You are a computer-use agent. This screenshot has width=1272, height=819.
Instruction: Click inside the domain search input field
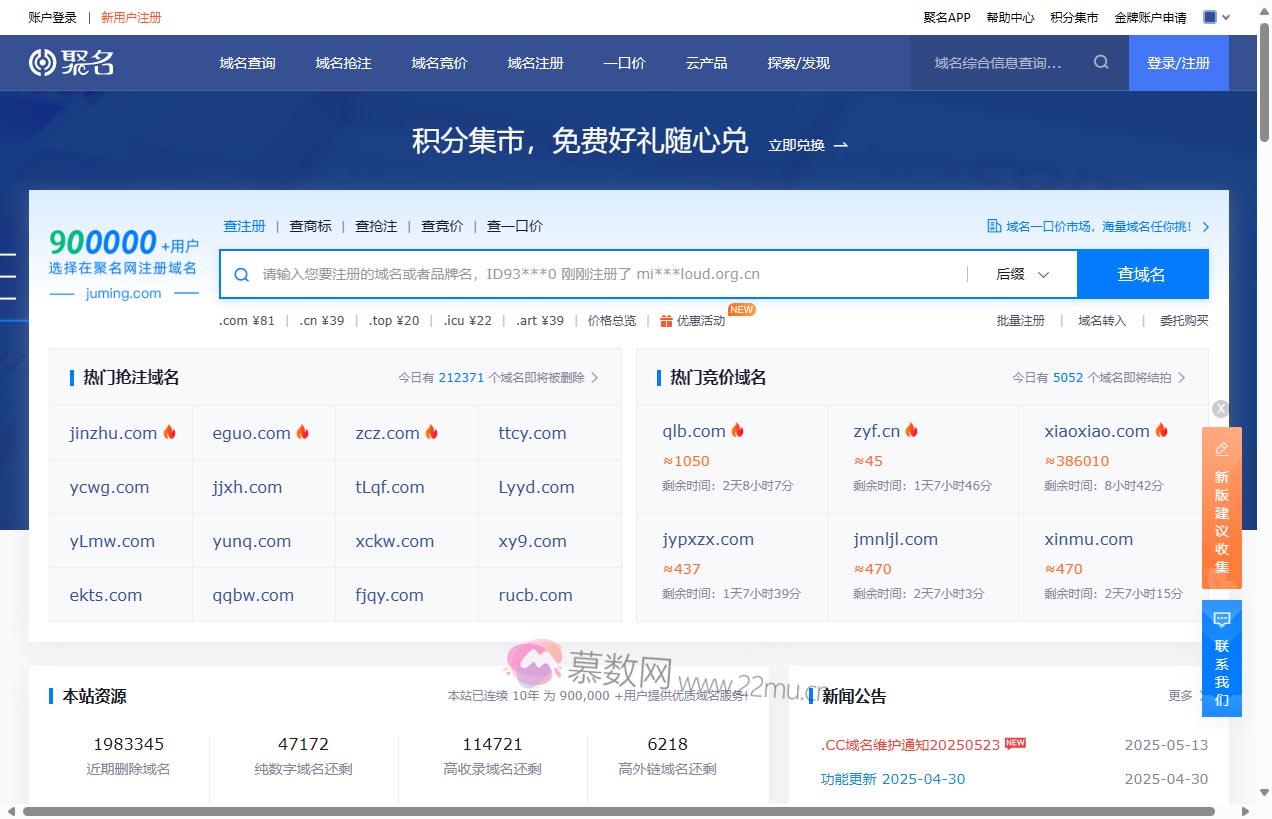(600, 273)
